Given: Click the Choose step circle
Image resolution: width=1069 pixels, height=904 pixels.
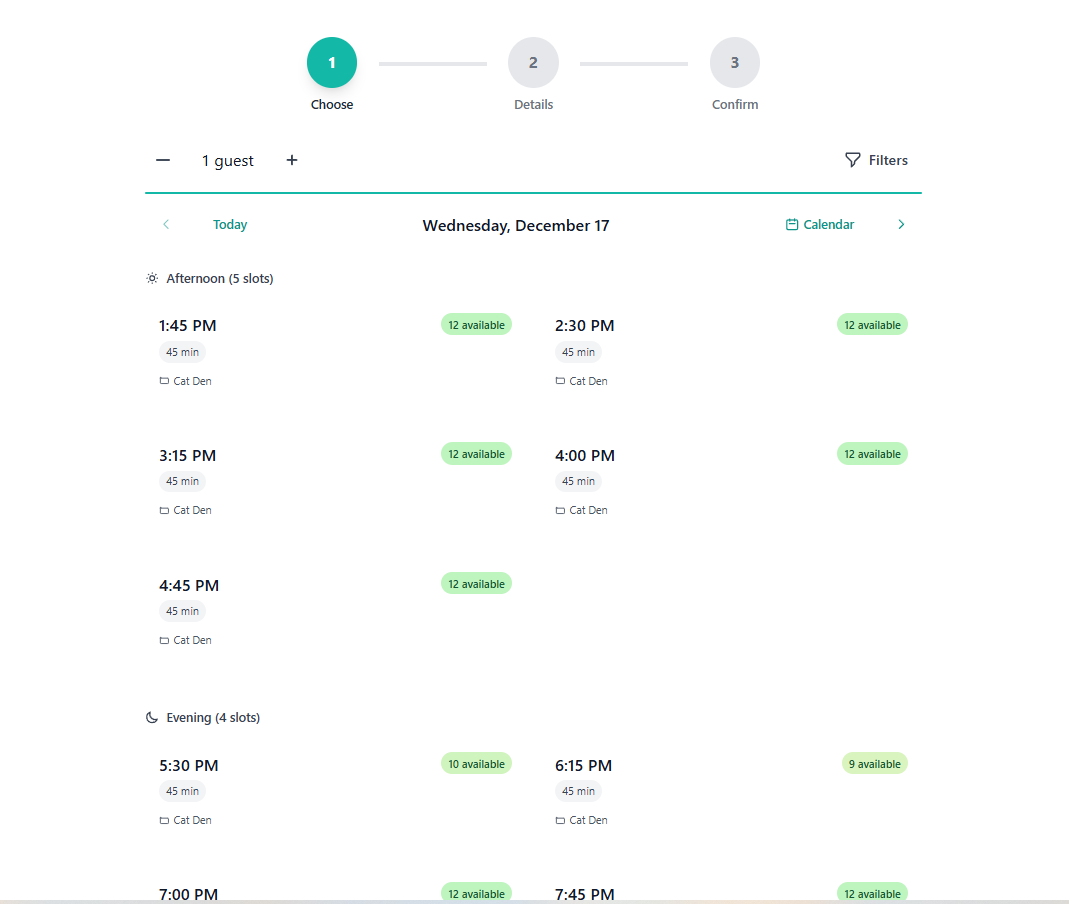Looking at the screenshot, I should [331, 62].
